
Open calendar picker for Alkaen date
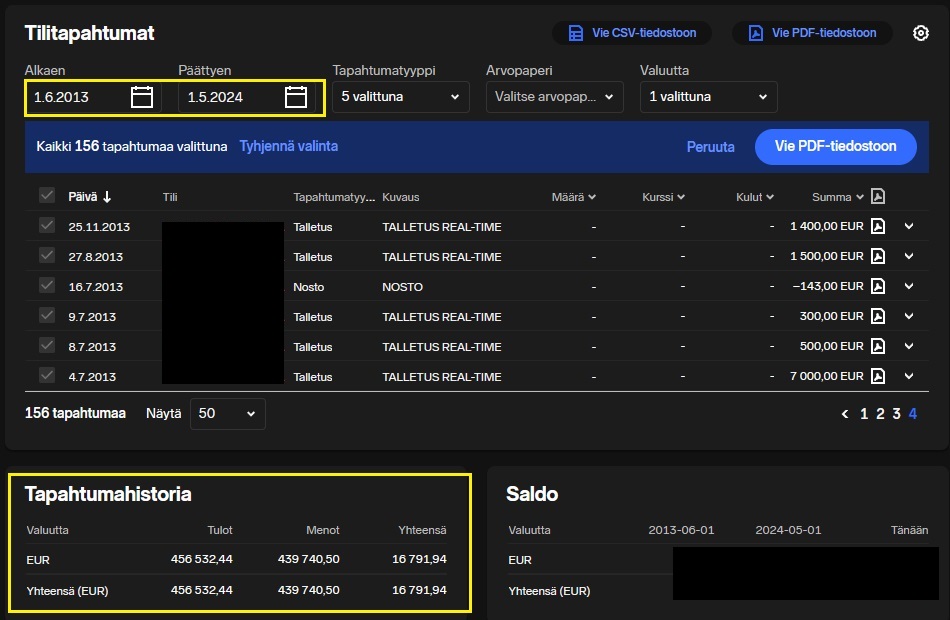[x=142, y=97]
